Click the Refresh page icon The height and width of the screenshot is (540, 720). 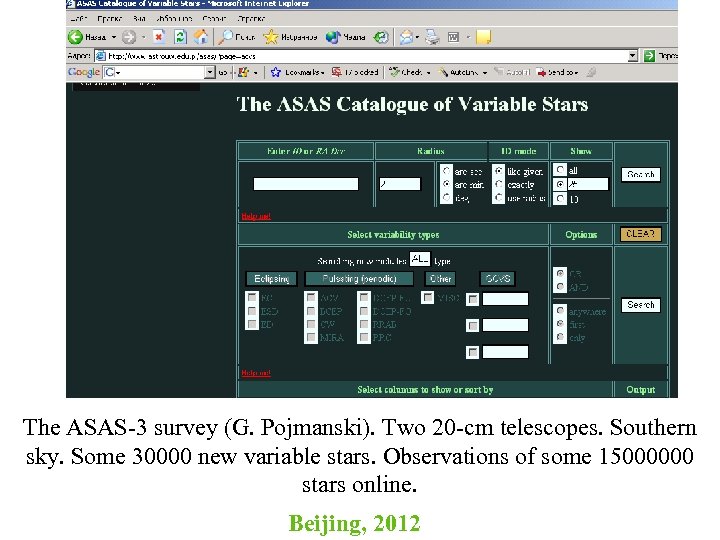180,37
